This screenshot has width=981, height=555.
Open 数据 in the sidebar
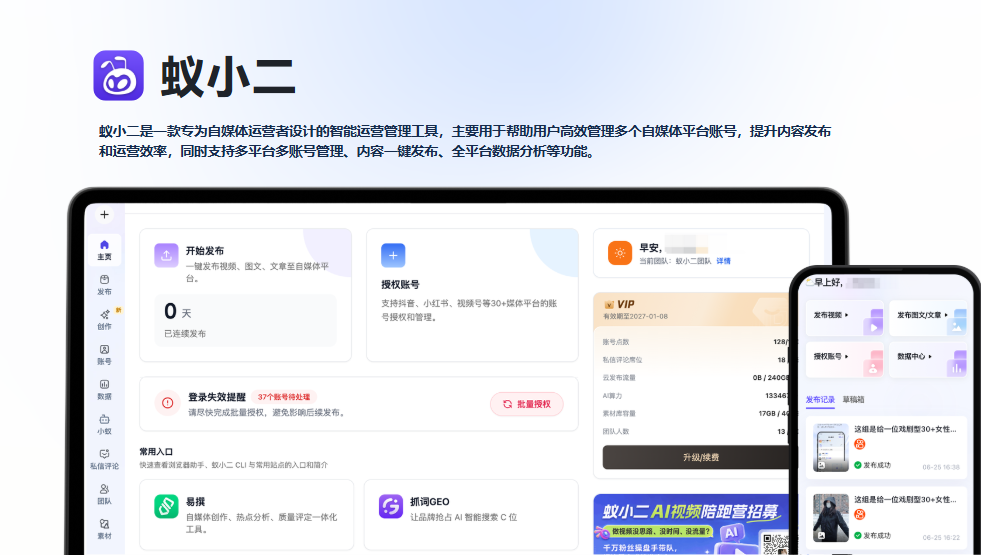coord(104,390)
